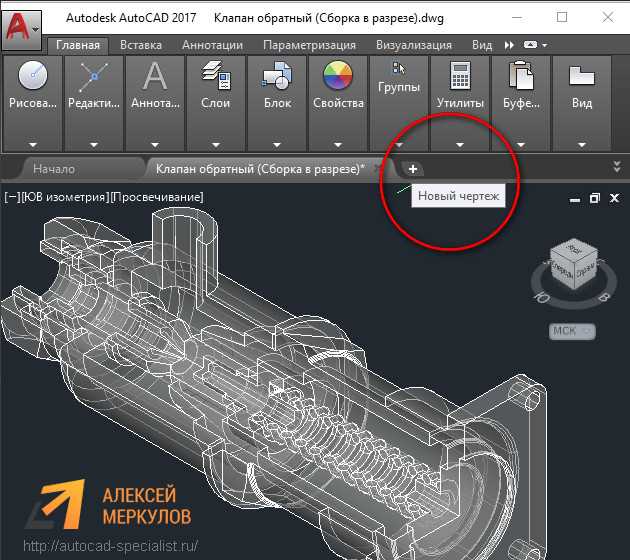Click the Слои (Layers) panel icon

216,76
